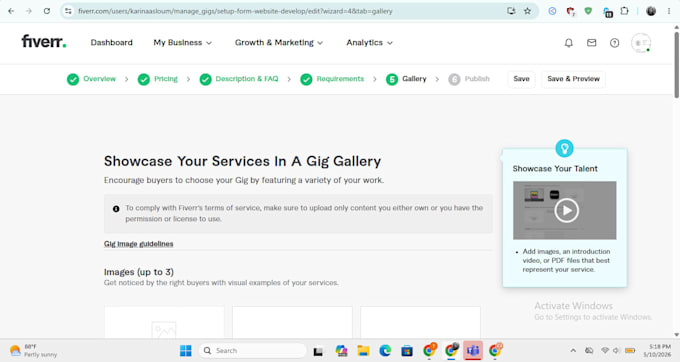Click the Gallery step 5 circle

click(392, 79)
